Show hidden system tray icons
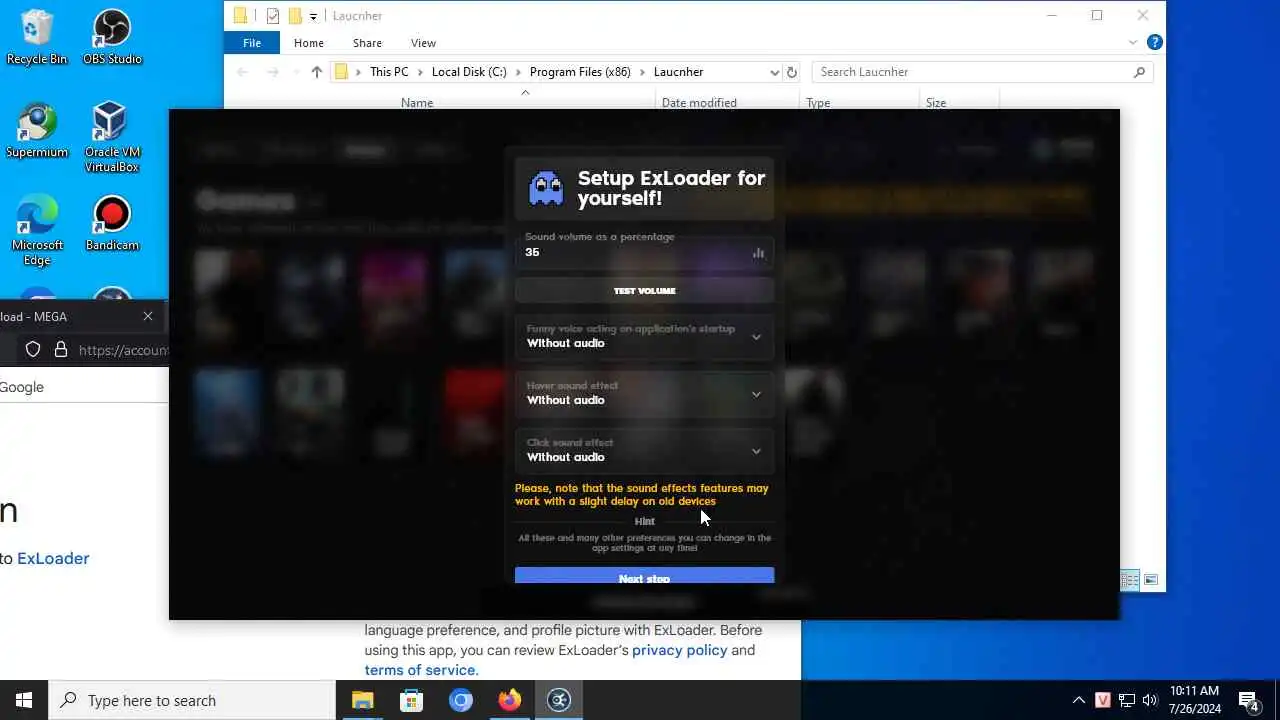The image size is (1280, 720). (1079, 700)
